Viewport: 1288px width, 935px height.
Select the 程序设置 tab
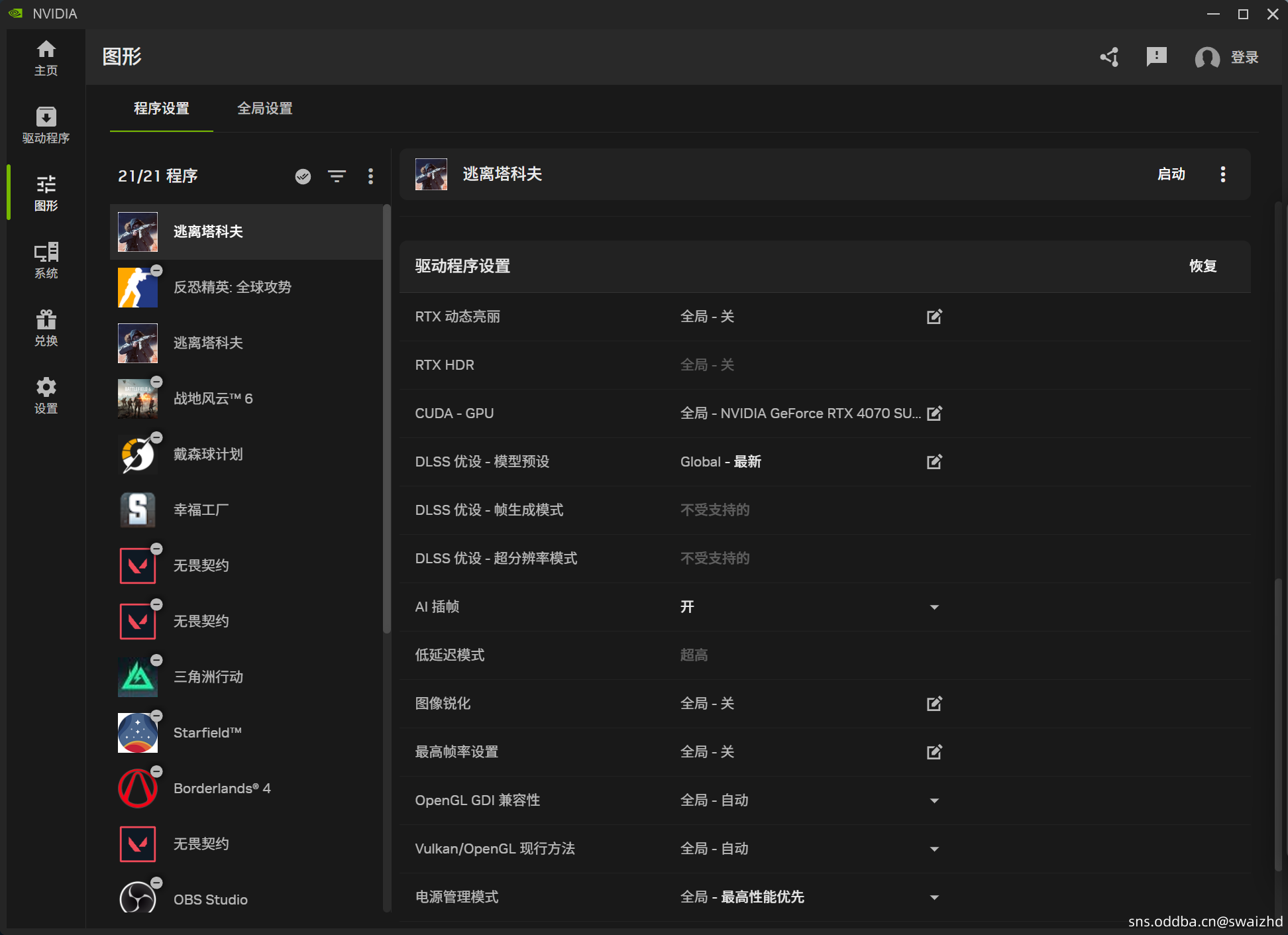tap(161, 109)
